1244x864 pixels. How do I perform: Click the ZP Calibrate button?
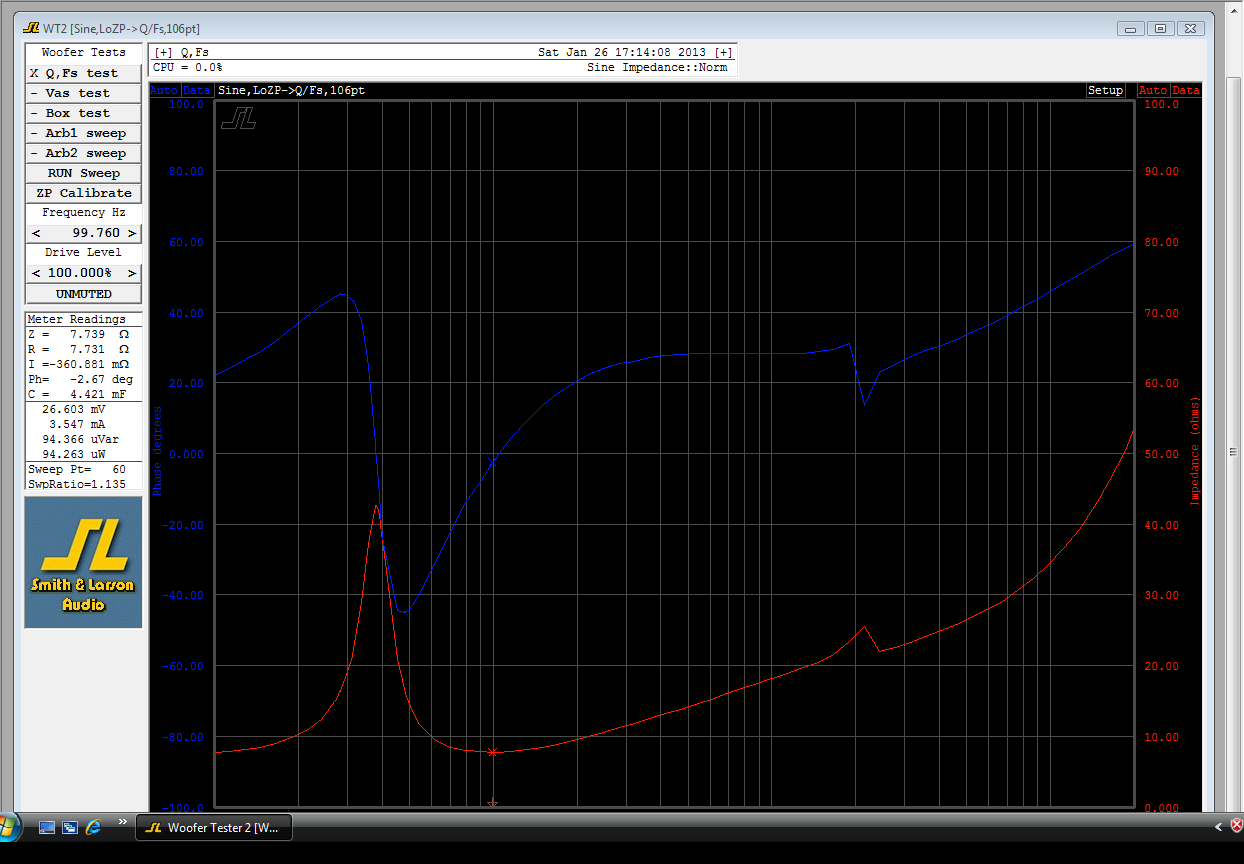pyautogui.click(x=83, y=193)
